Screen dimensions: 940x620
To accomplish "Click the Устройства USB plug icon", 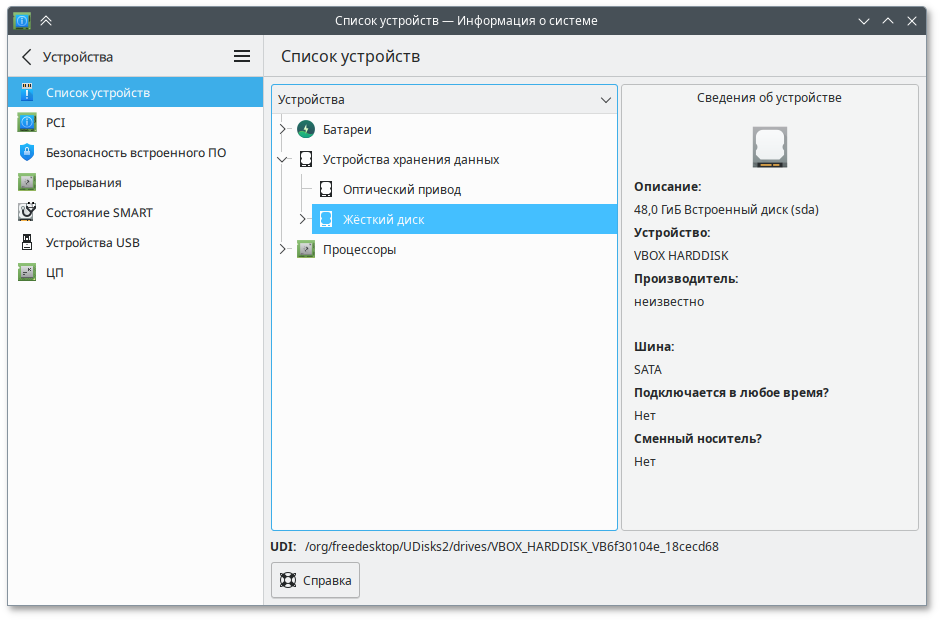I will click(27, 242).
